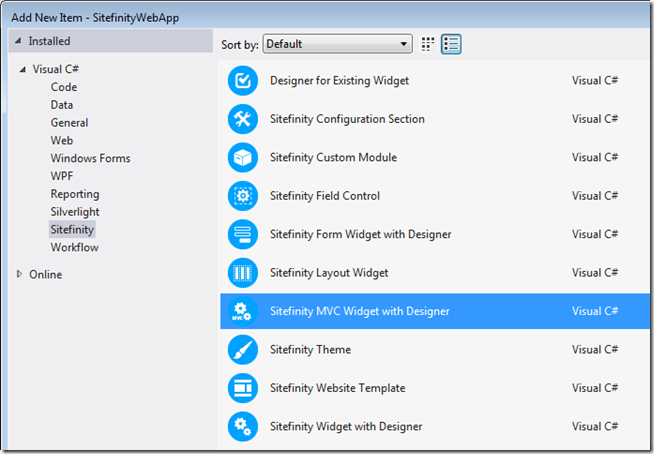Switch to medium icons list view
Viewport: 654px width, 454px height.
[451, 44]
